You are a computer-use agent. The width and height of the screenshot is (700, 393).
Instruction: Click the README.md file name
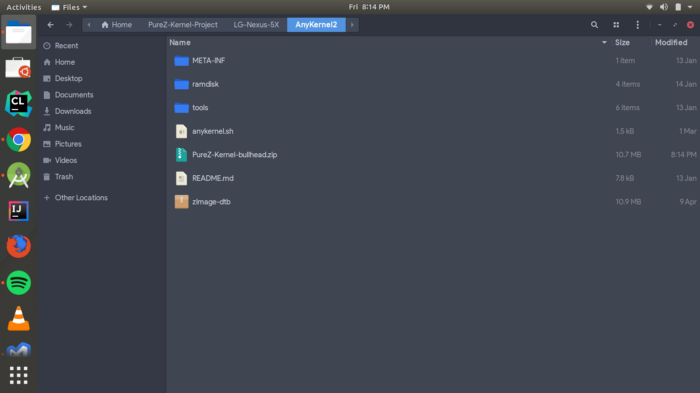(x=212, y=178)
